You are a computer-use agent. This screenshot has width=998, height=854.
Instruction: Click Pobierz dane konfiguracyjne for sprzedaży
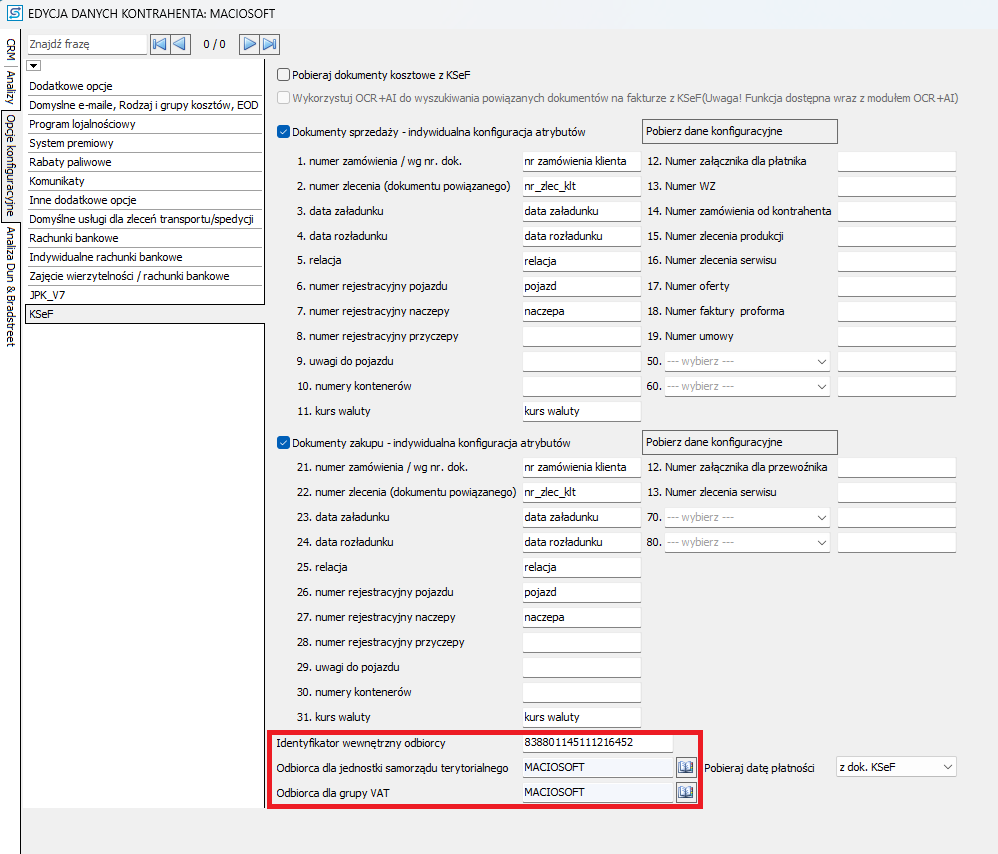pos(740,132)
